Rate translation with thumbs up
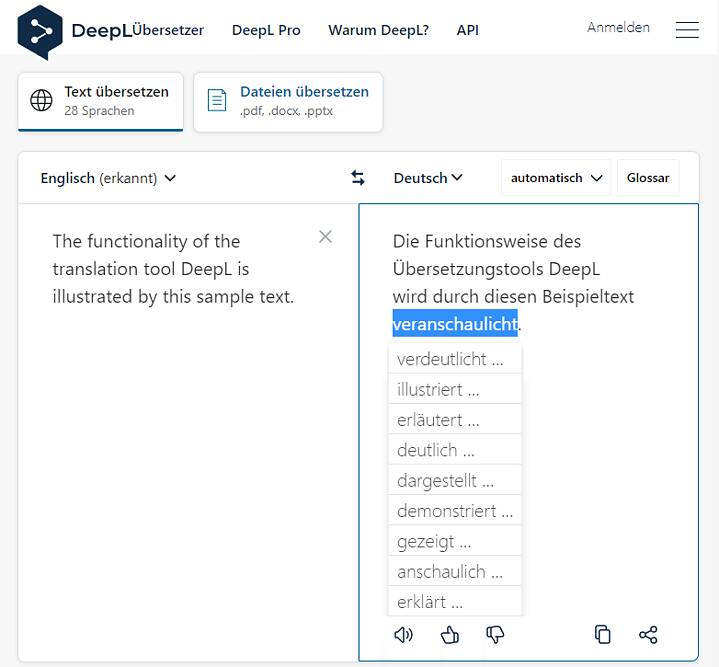This screenshot has height=667, width=719. coord(449,635)
